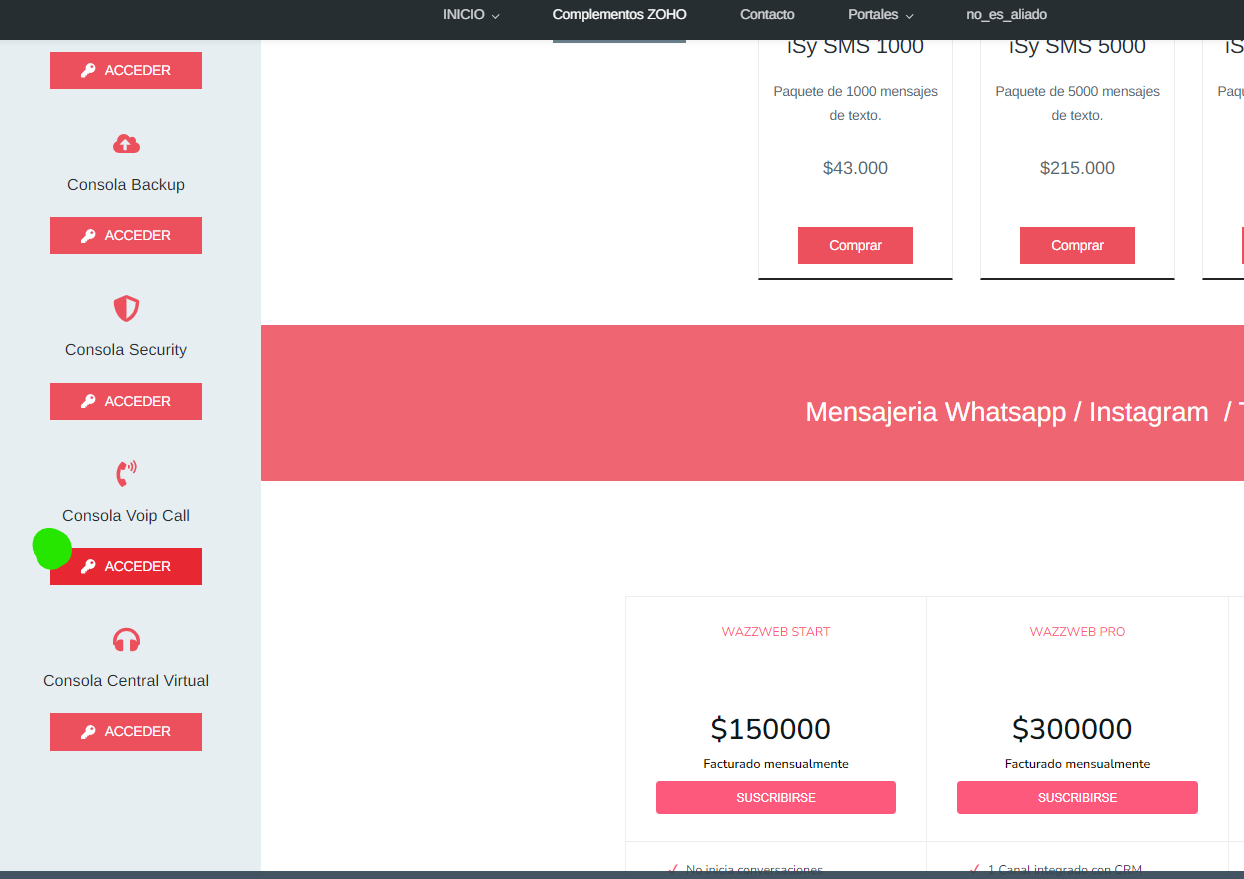Click the WAZZWEB PRO plan title
Image resolution: width=1244 pixels, height=879 pixels.
coord(1077,632)
